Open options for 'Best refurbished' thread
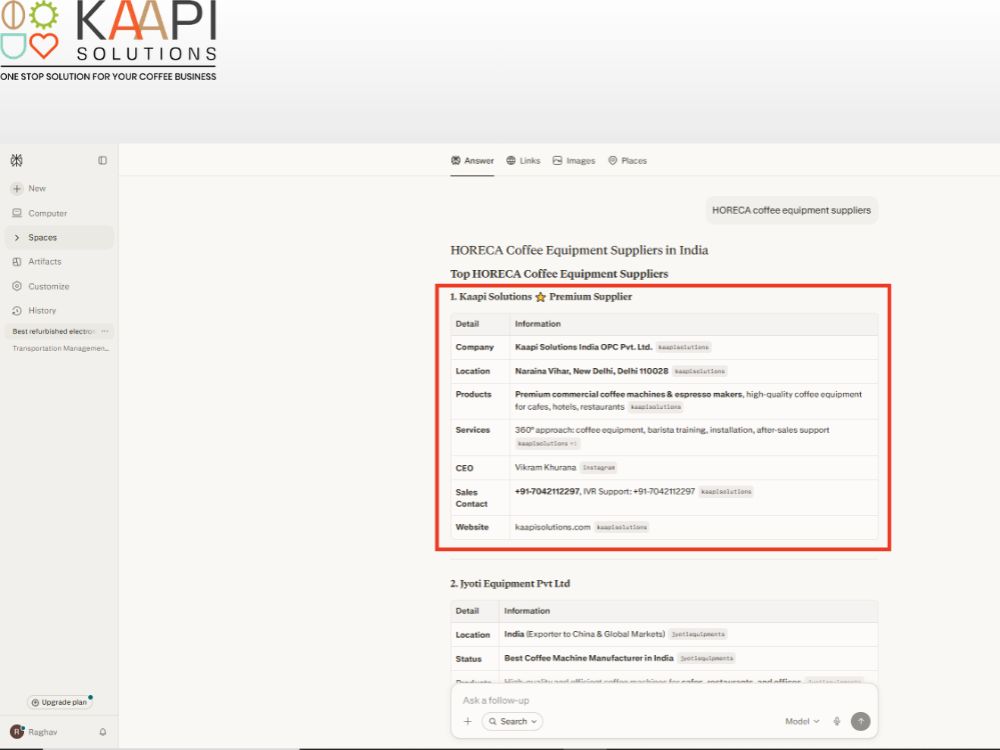 pos(105,331)
